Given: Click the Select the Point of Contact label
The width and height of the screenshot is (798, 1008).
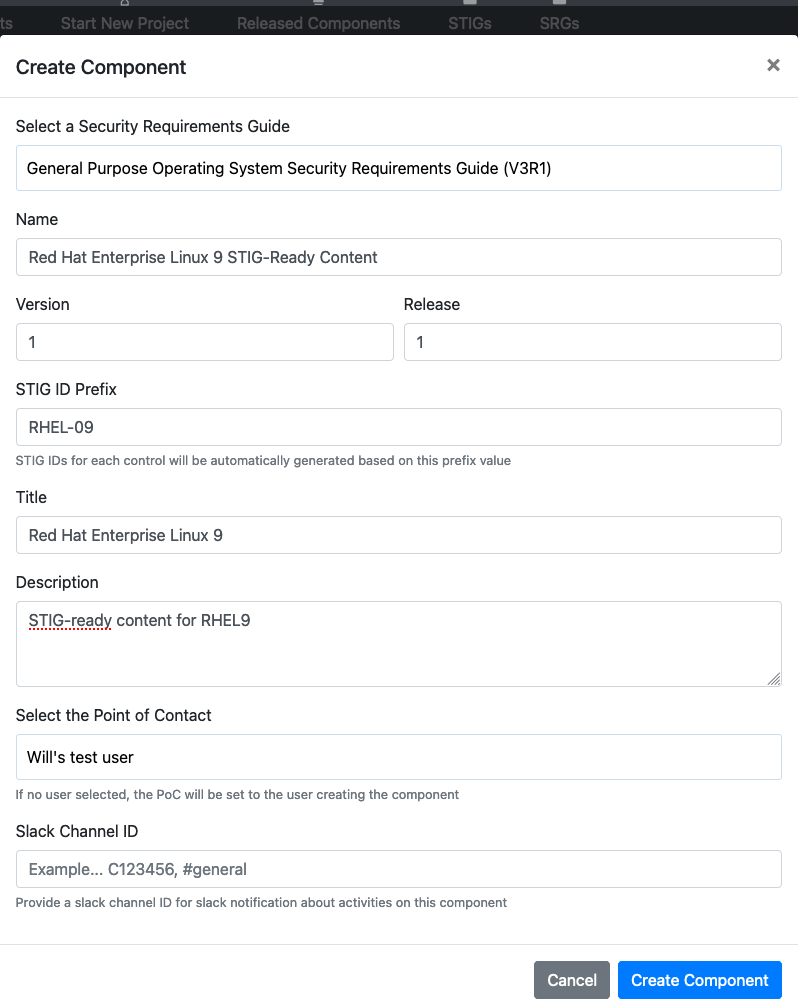Looking at the screenshot, I should (x=114, y=715).
